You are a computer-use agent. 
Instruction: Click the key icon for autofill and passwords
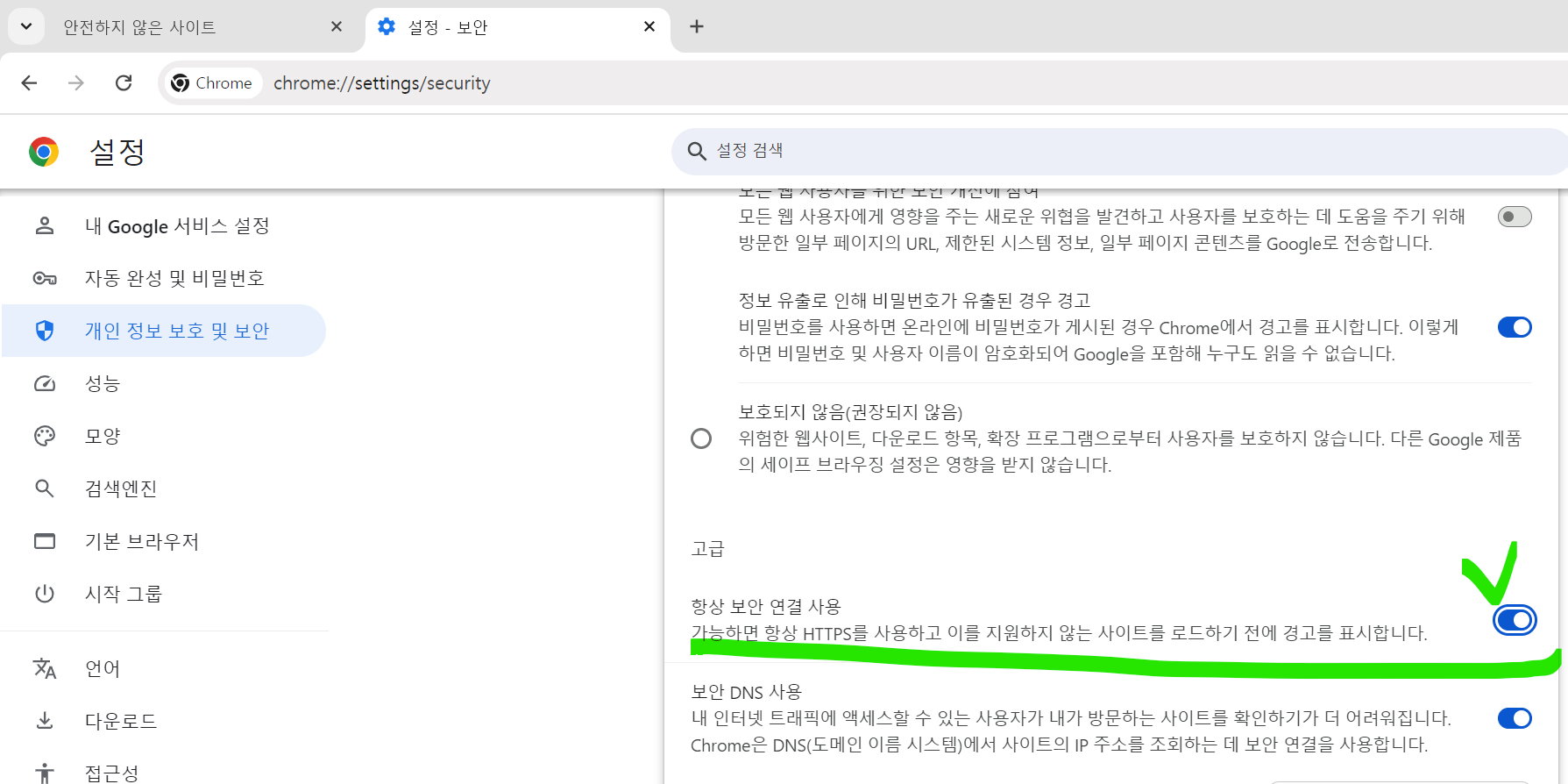coord(45,278)
